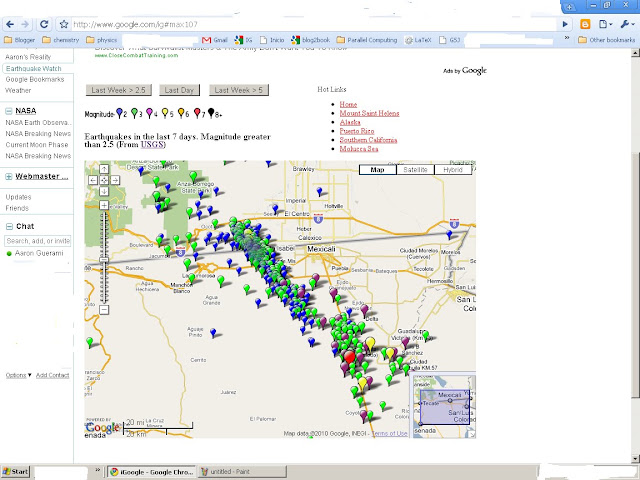The image size is (640, 480).
Task: Click the browser Forward arrow
Action: (25, 24)
